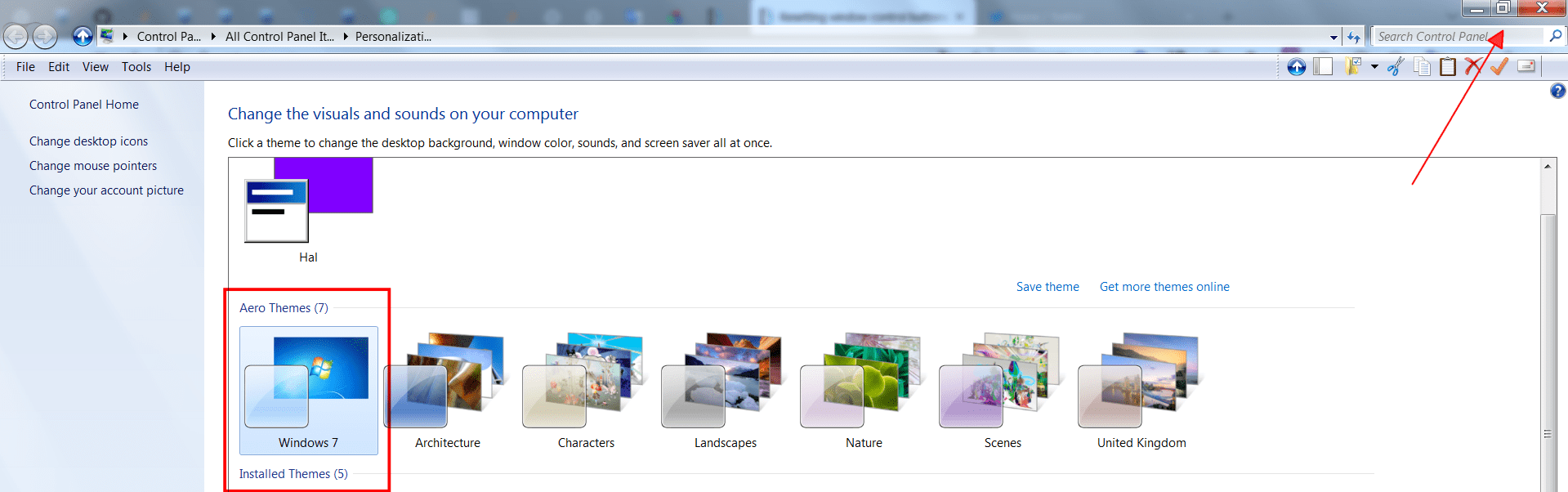Click All Control Panel It... breadcrumb segment

(279, 36)
